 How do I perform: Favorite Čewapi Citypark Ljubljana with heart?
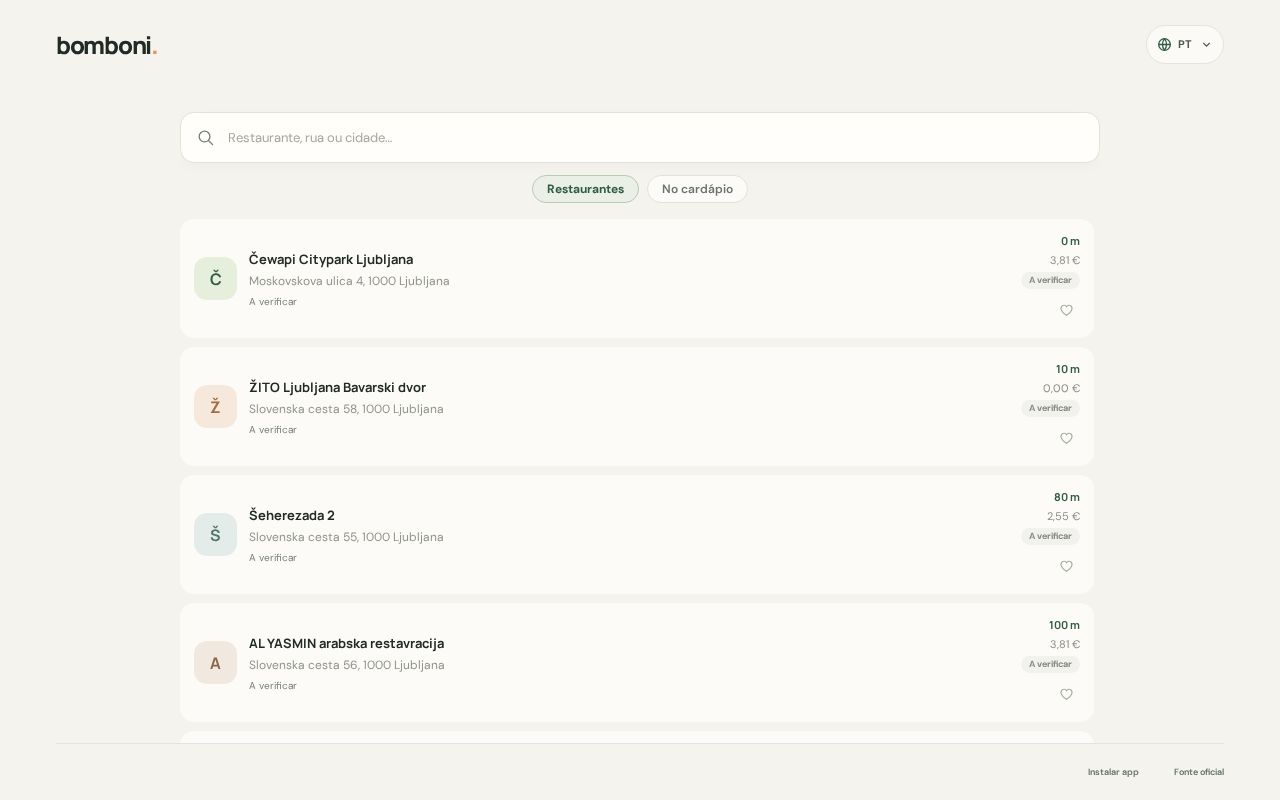coord(1066,310)
